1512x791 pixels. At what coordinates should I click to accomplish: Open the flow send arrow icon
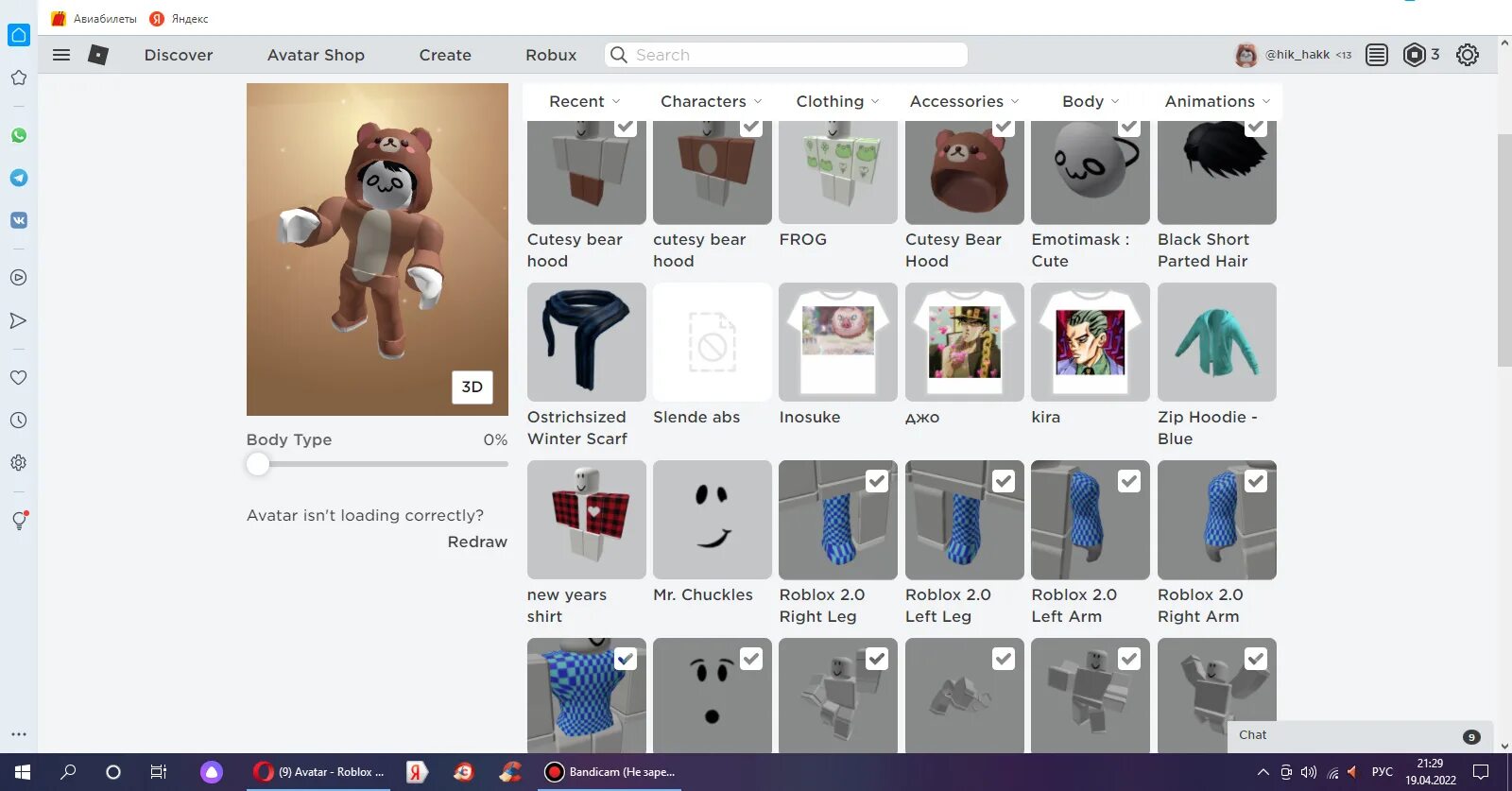[18, 320]
